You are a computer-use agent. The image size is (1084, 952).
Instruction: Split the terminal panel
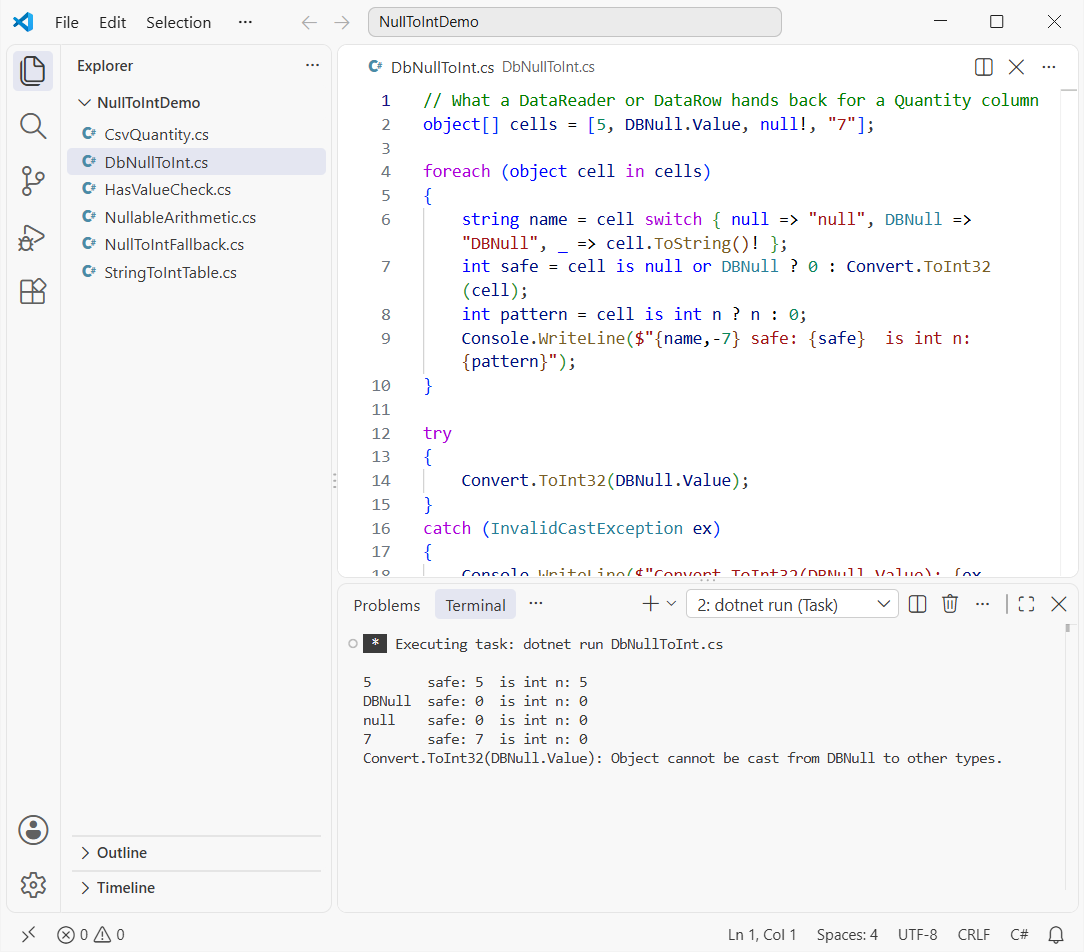(x=917, y=604)
